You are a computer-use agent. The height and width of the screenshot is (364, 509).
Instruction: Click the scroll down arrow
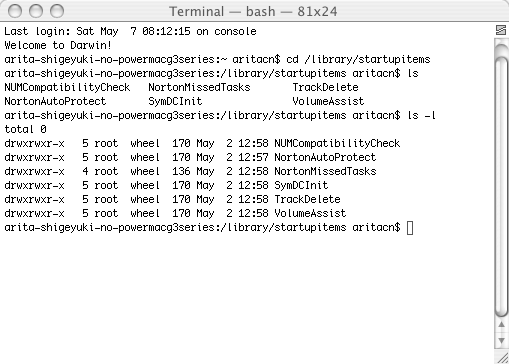(501, 340)
